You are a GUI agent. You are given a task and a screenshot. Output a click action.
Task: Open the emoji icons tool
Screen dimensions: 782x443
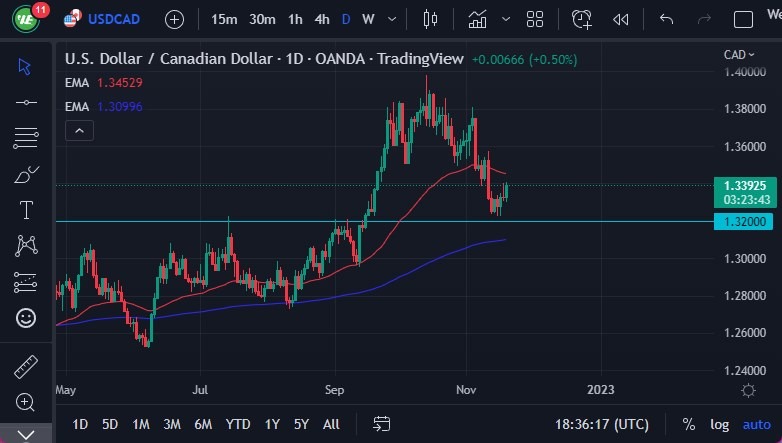point(26,318)
